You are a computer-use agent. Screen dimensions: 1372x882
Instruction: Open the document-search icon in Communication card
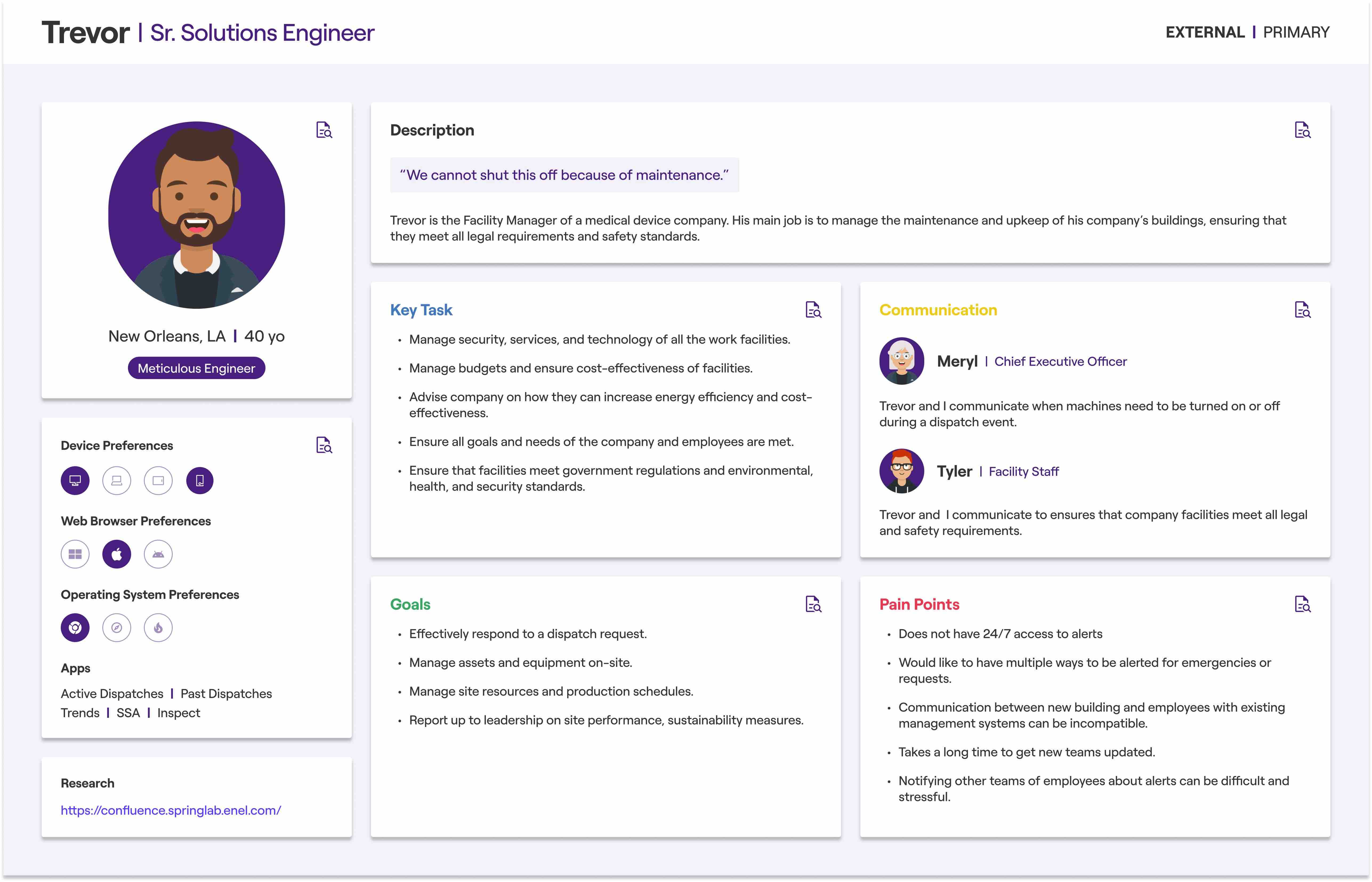pos(1303,310)
